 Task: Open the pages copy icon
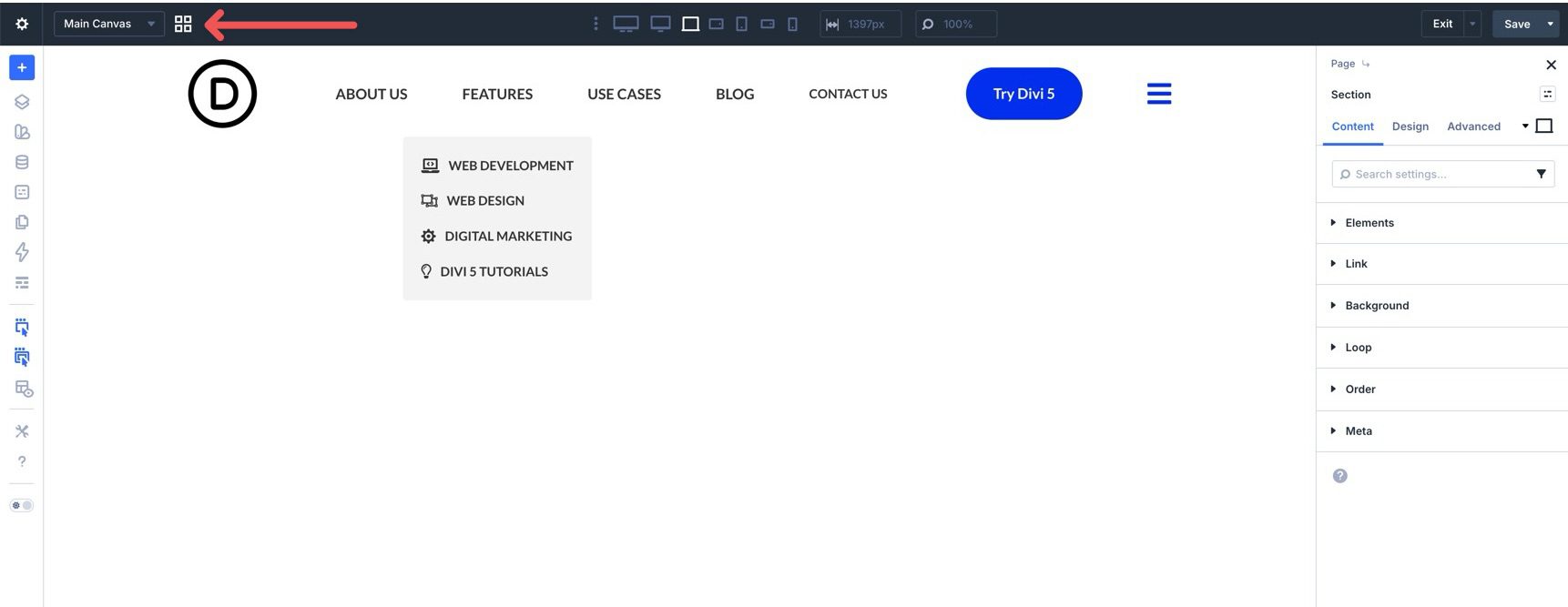click(x=22, y=222)
